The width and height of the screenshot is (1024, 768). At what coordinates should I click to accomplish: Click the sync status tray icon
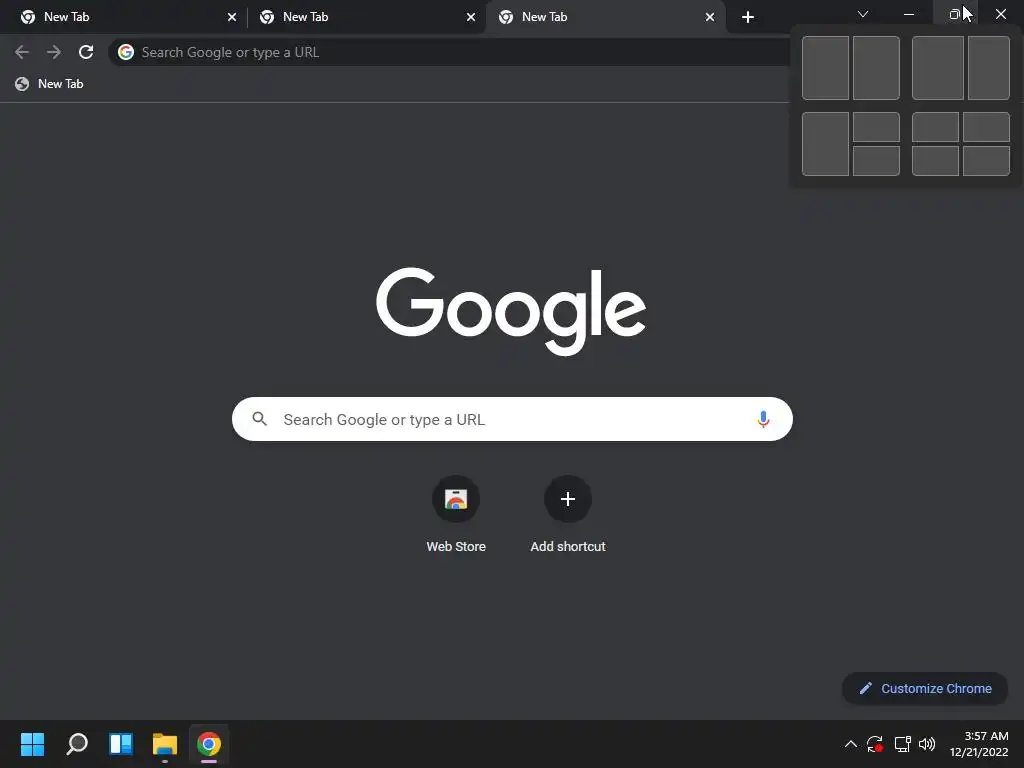(x=875, y=744)
